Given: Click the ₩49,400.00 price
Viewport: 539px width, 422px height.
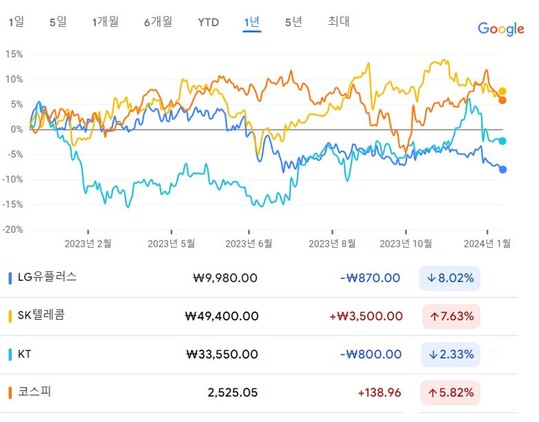Looking at the screenshot, I should pos(222,316).
